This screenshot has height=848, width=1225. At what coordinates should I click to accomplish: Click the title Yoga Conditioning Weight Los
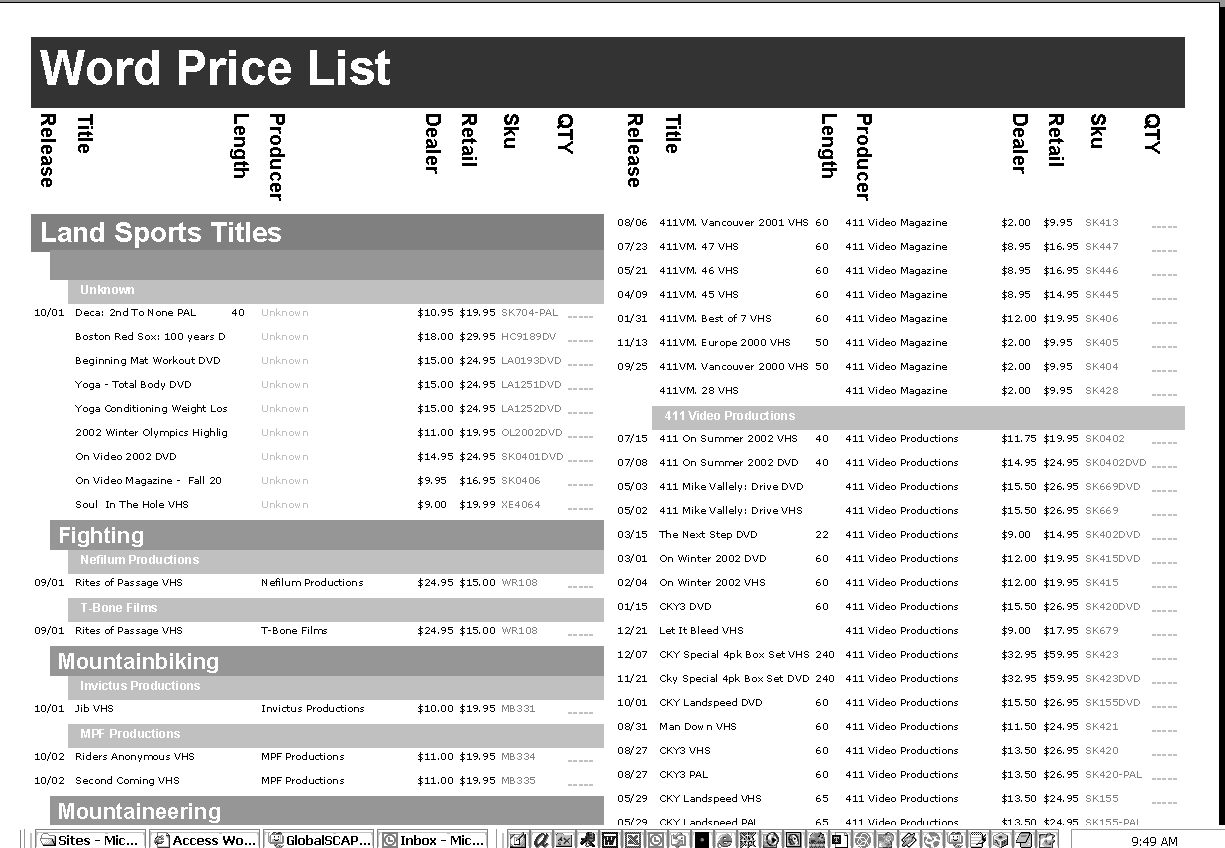151,409
